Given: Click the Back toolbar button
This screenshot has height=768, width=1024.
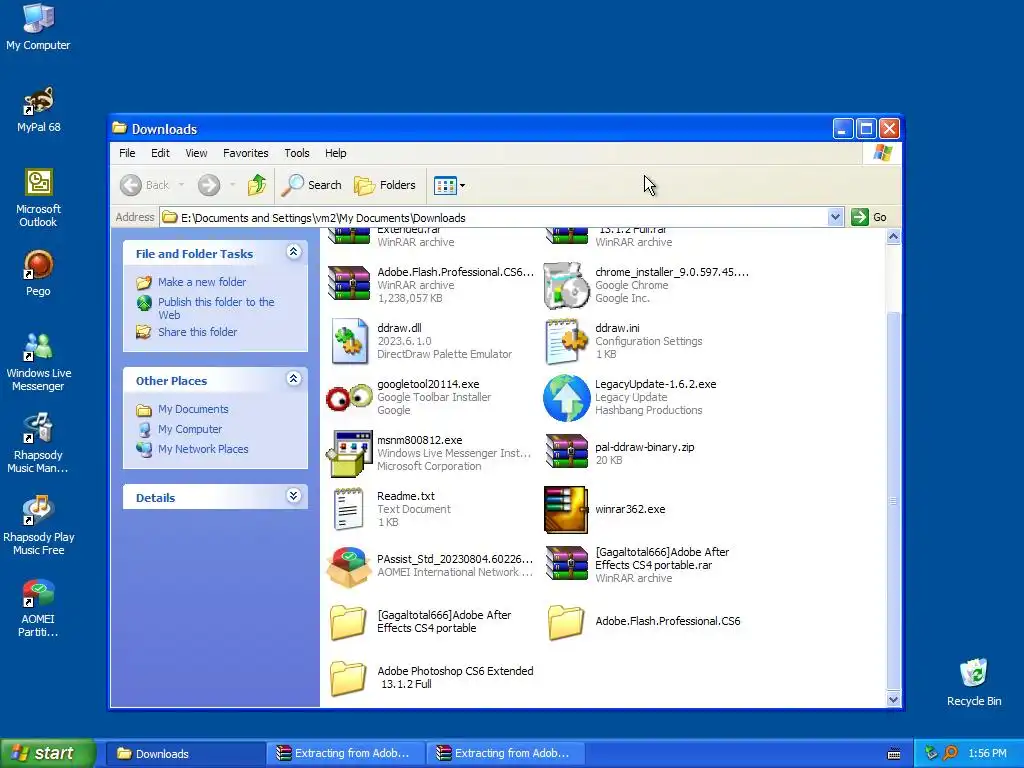Looking at the screenshot, I should tap(145, 185).
